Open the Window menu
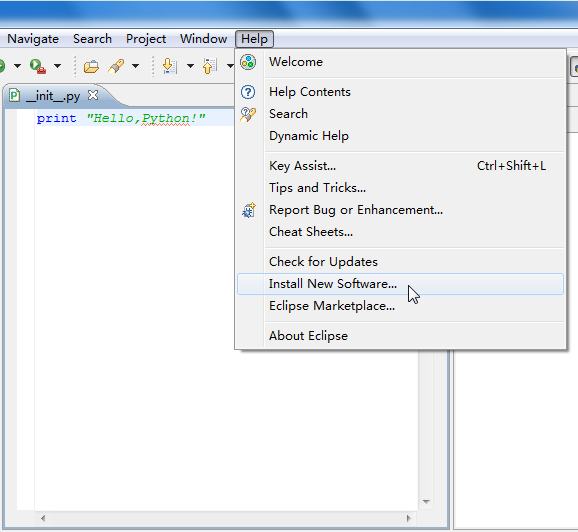 203,39
